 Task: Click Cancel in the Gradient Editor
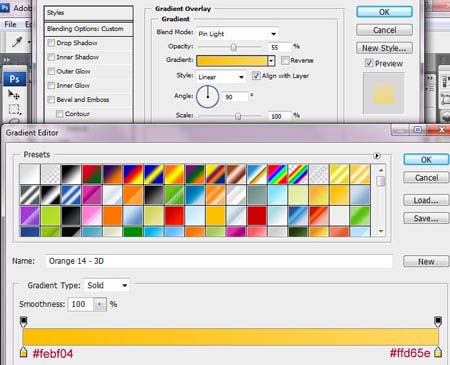(426, 178)
